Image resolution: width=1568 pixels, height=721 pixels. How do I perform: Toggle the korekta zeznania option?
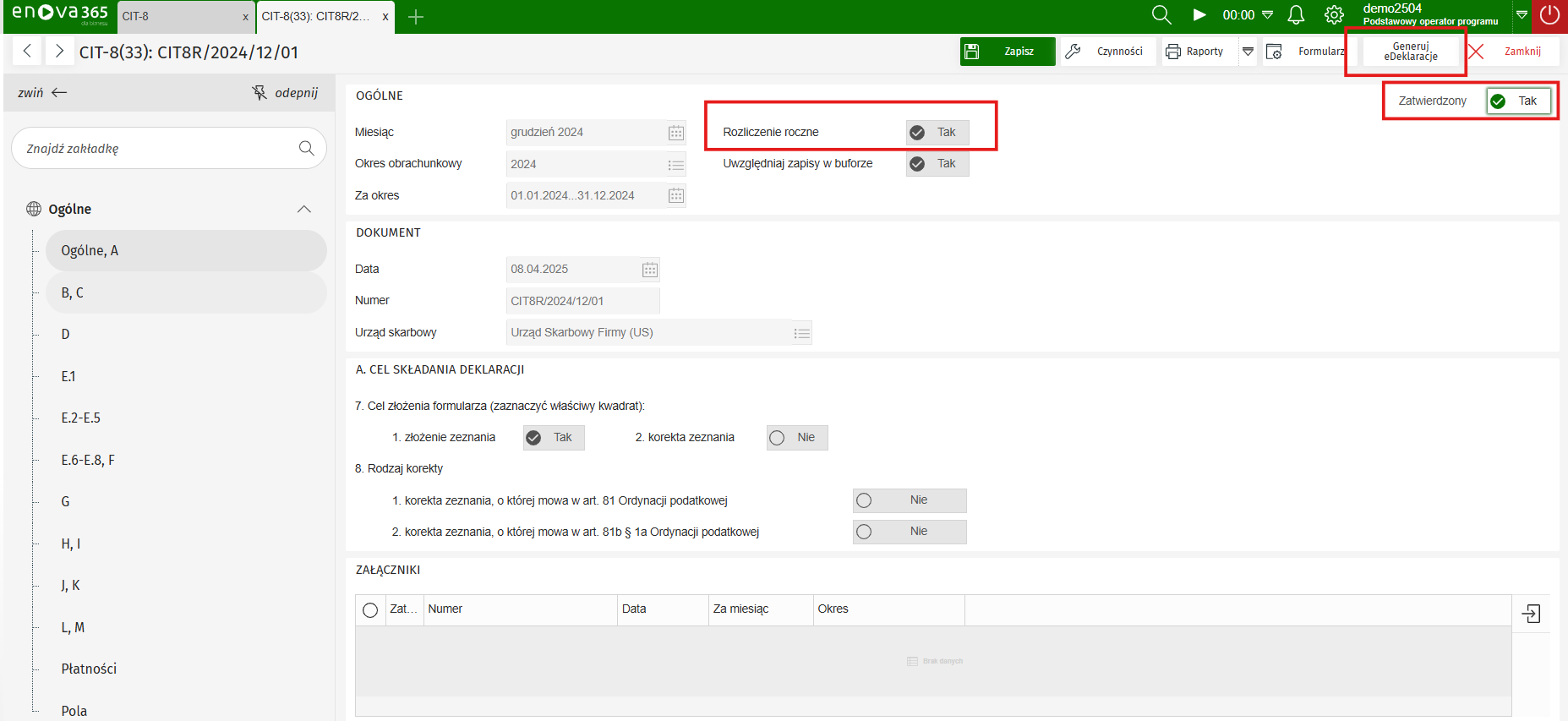pos(796,438)
